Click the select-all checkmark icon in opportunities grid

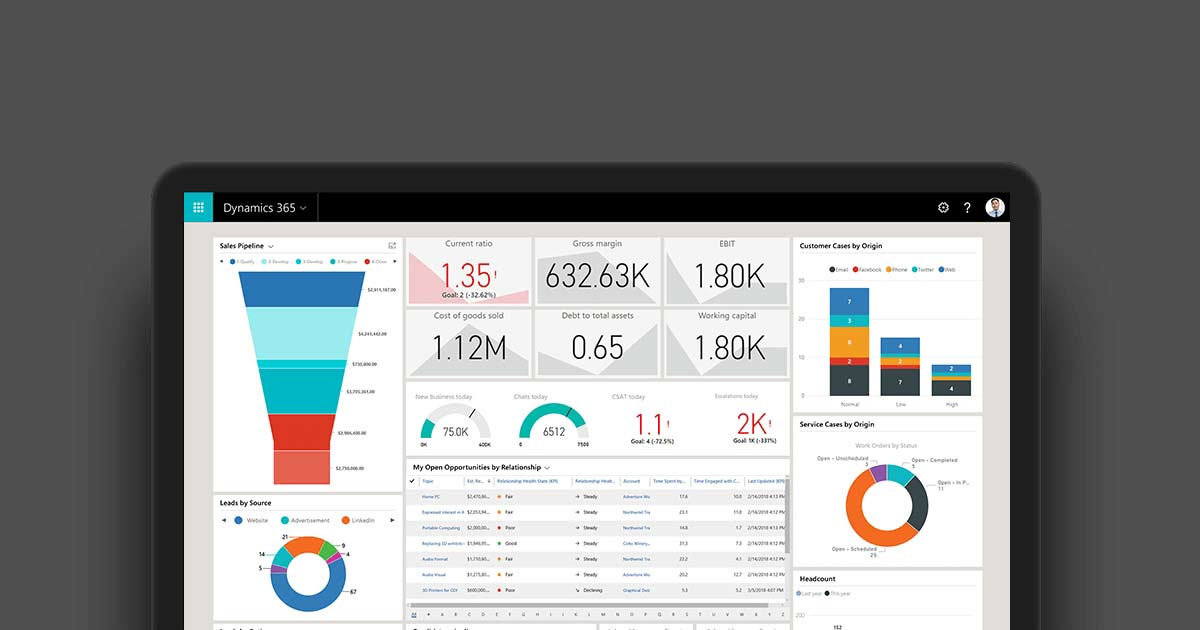click(x=412, y=481)
